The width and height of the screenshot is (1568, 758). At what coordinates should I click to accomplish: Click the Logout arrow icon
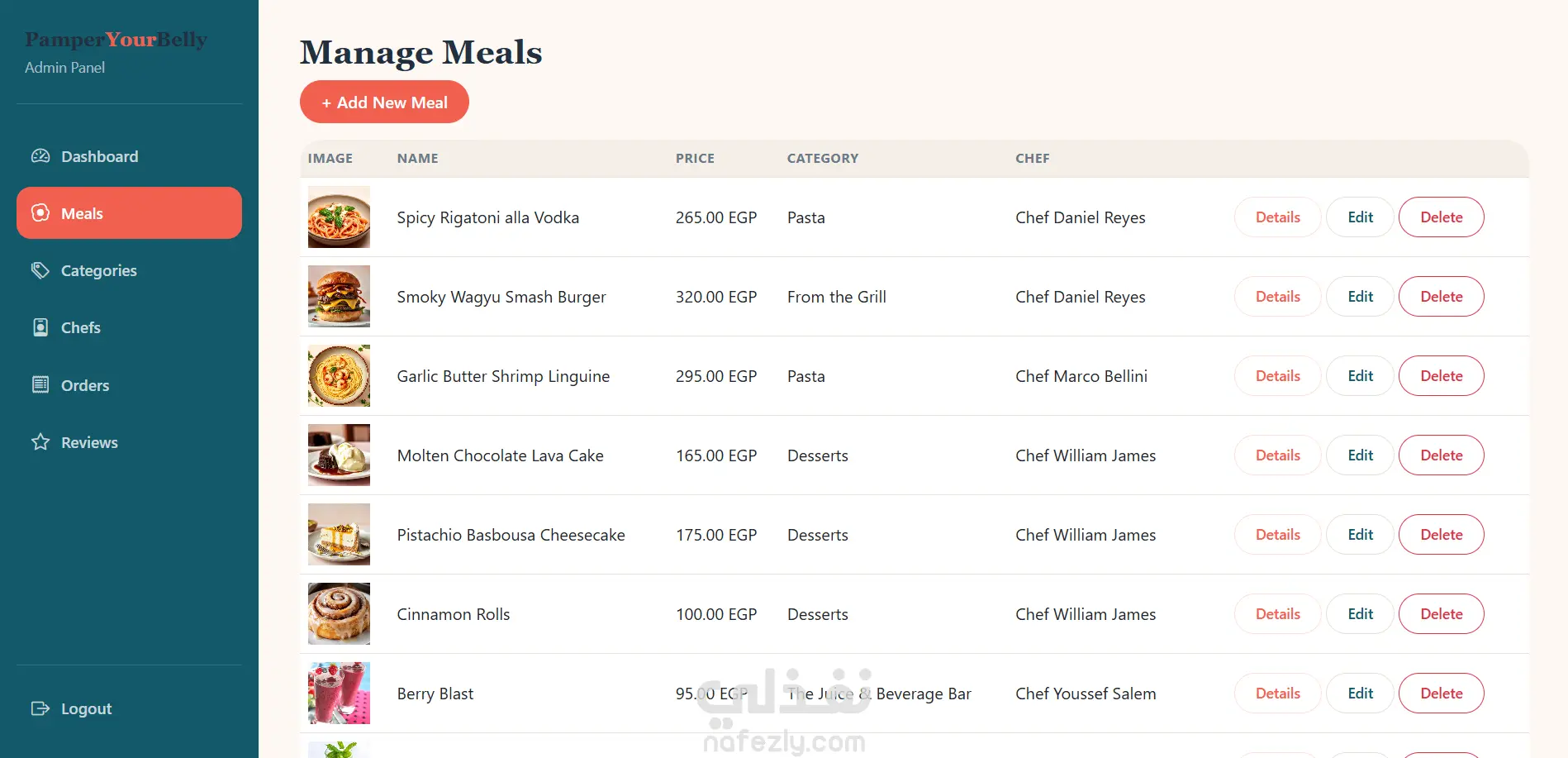[40, 708]
